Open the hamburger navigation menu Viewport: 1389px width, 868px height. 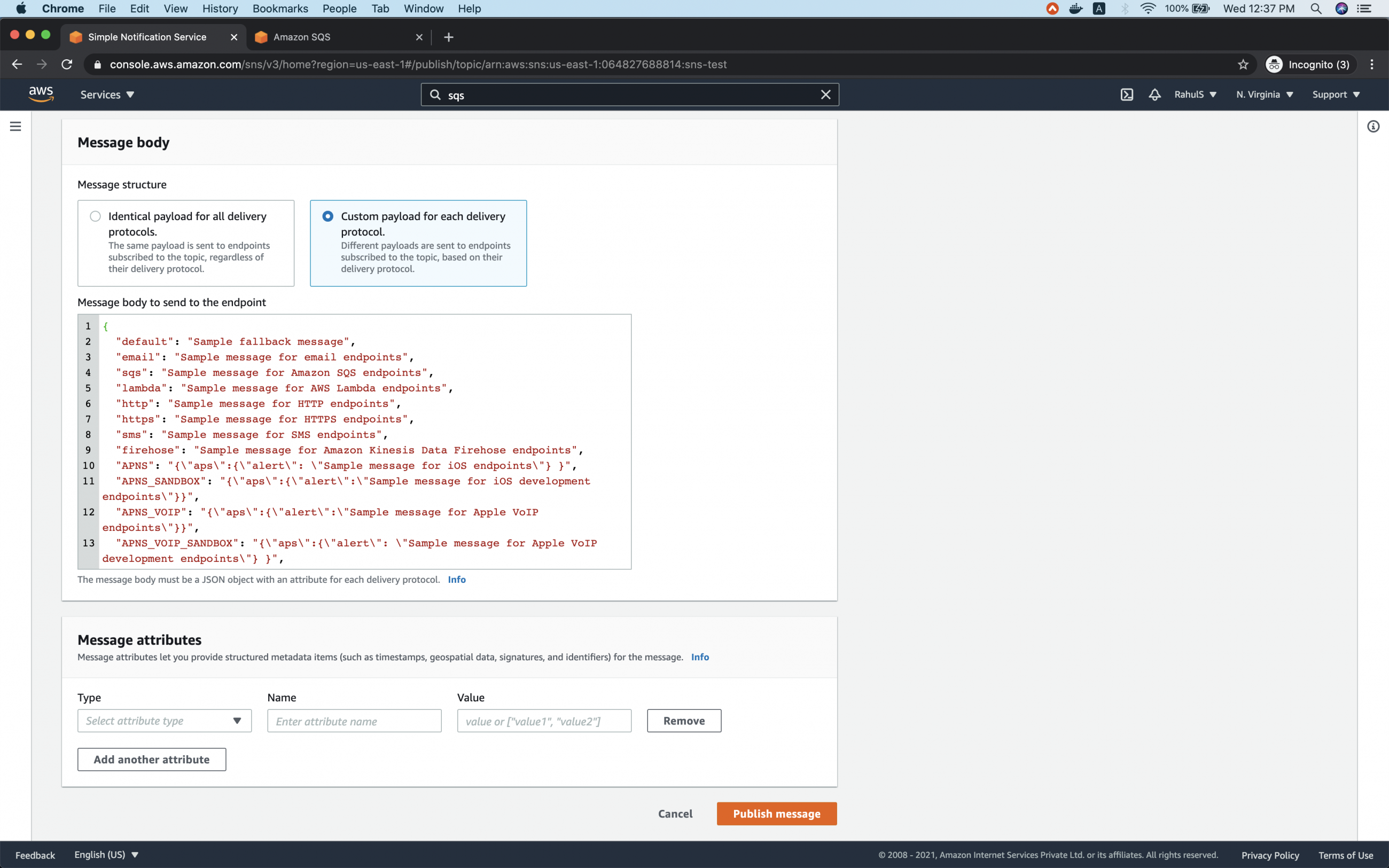[x=15, y=126]
